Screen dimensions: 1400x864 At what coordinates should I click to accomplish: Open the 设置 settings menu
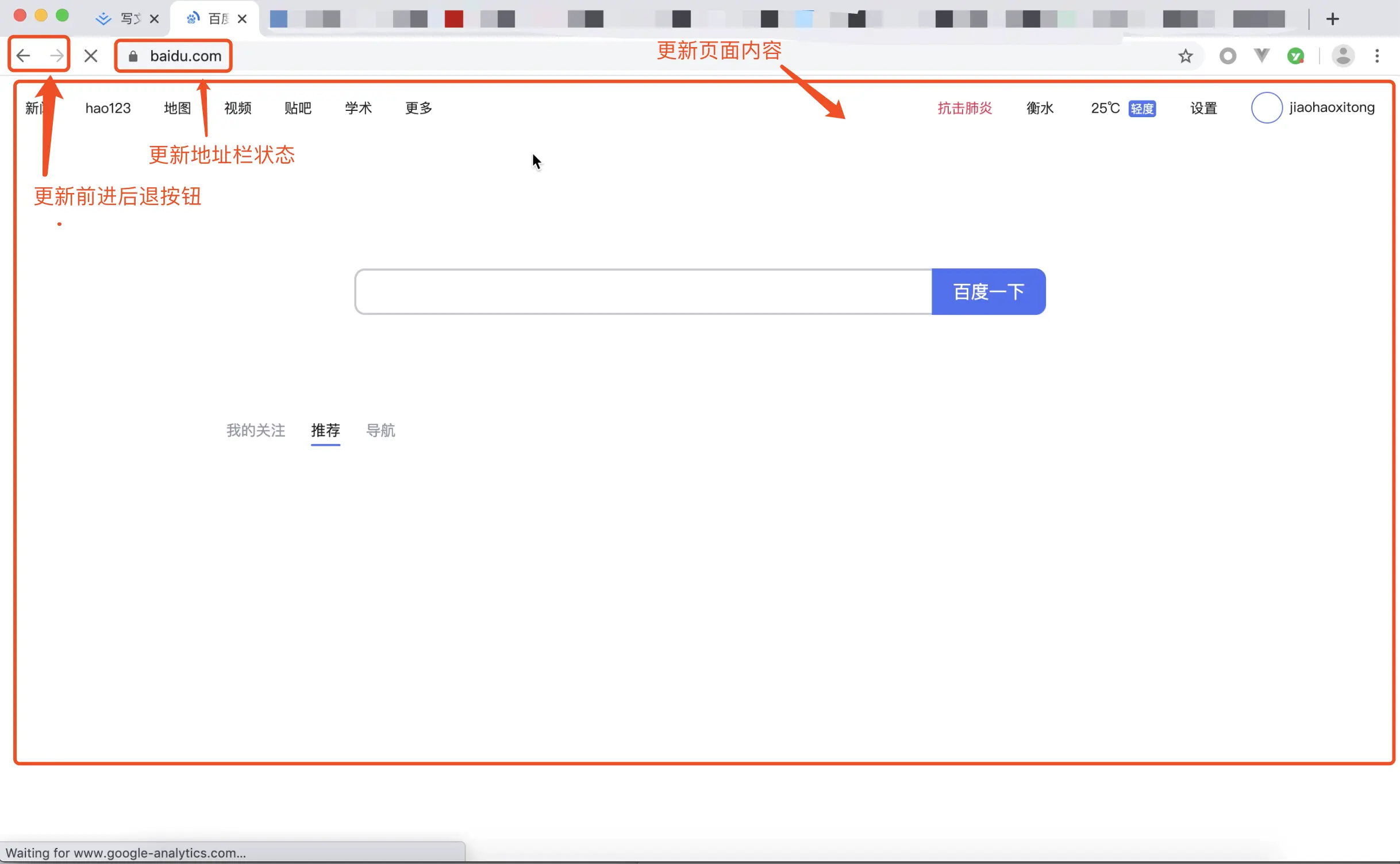(1203, 108)
